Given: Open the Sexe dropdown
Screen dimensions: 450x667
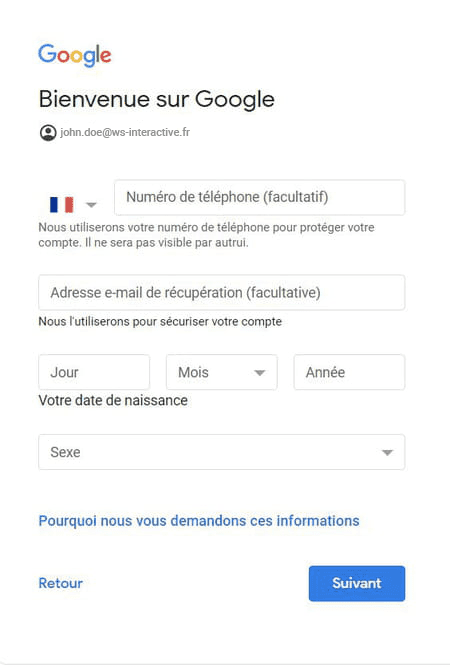Looking at the screenshot, I should point(222,452).
